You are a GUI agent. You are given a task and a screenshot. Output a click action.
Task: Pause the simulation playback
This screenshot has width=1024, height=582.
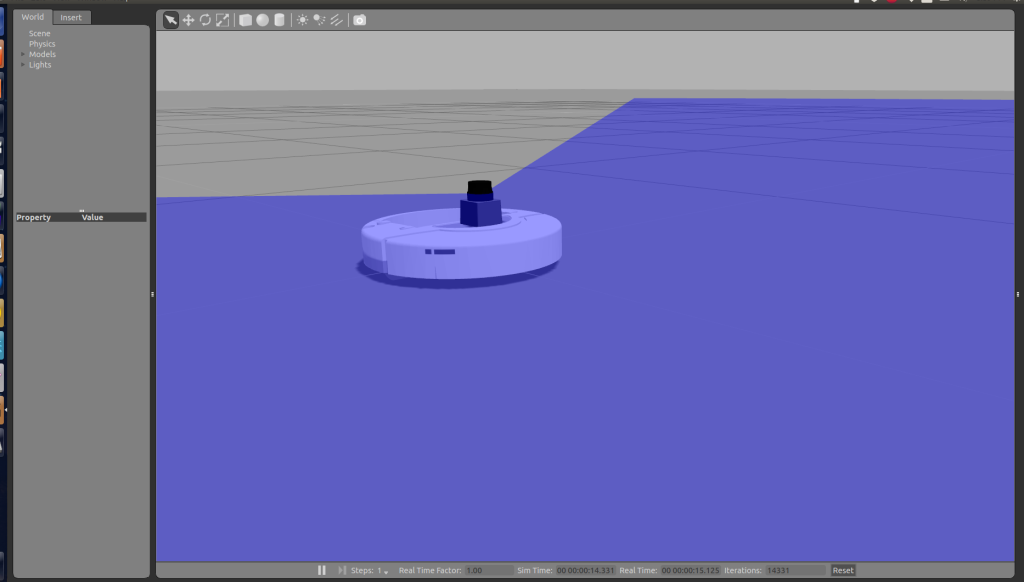point(322,570)
